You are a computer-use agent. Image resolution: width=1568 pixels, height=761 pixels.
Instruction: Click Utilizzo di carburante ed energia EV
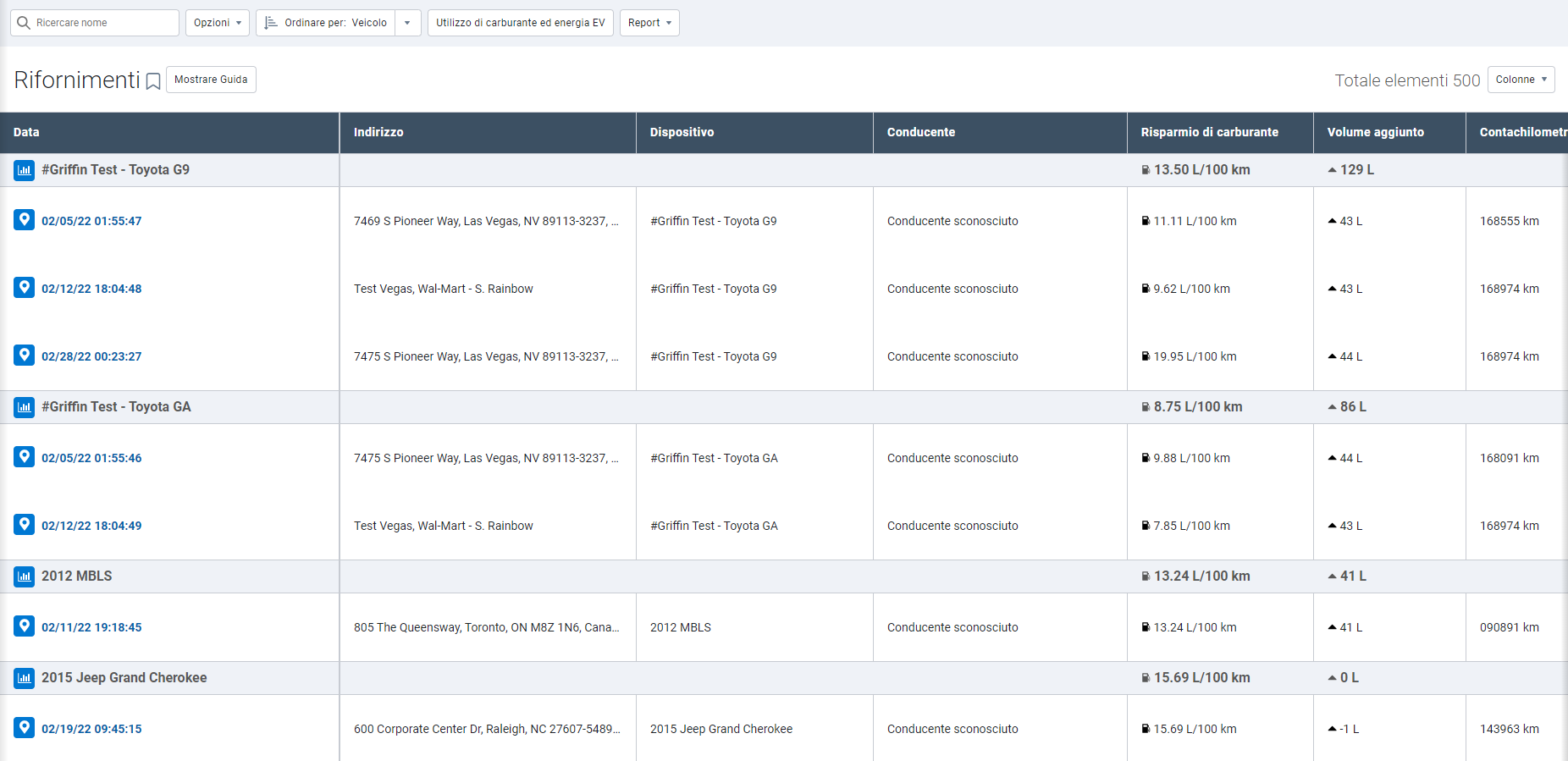pyautogui.click(x=520, y=23)
